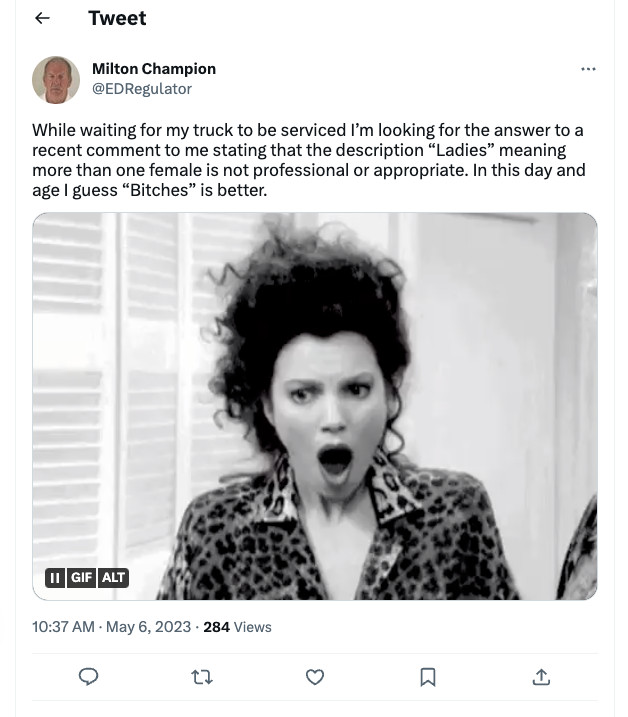Click the share upload icon
628x717 pixels.
[541, 677]
